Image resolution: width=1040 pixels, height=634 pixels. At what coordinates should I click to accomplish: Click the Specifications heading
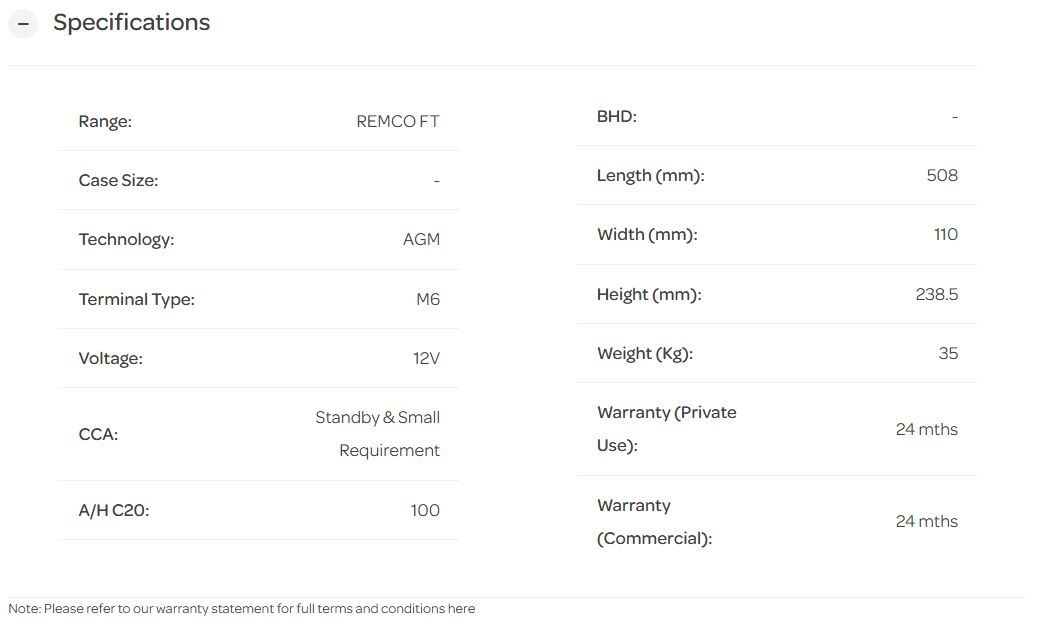point(131,23)
